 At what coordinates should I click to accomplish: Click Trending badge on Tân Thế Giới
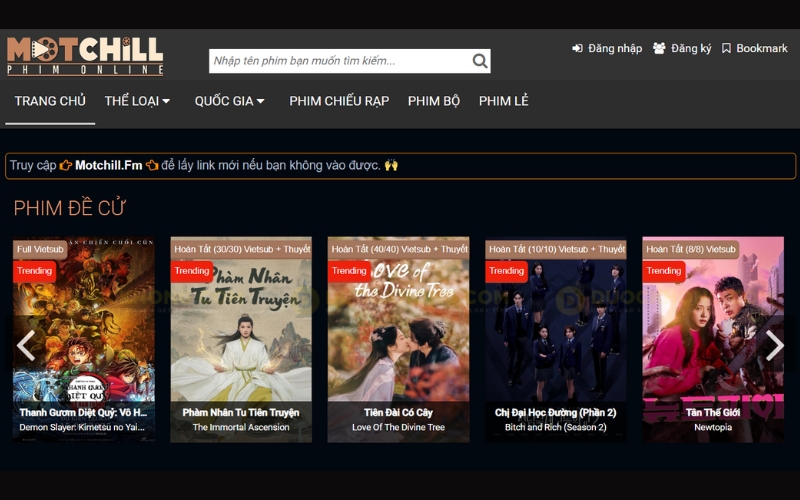[x=664, y=271]
